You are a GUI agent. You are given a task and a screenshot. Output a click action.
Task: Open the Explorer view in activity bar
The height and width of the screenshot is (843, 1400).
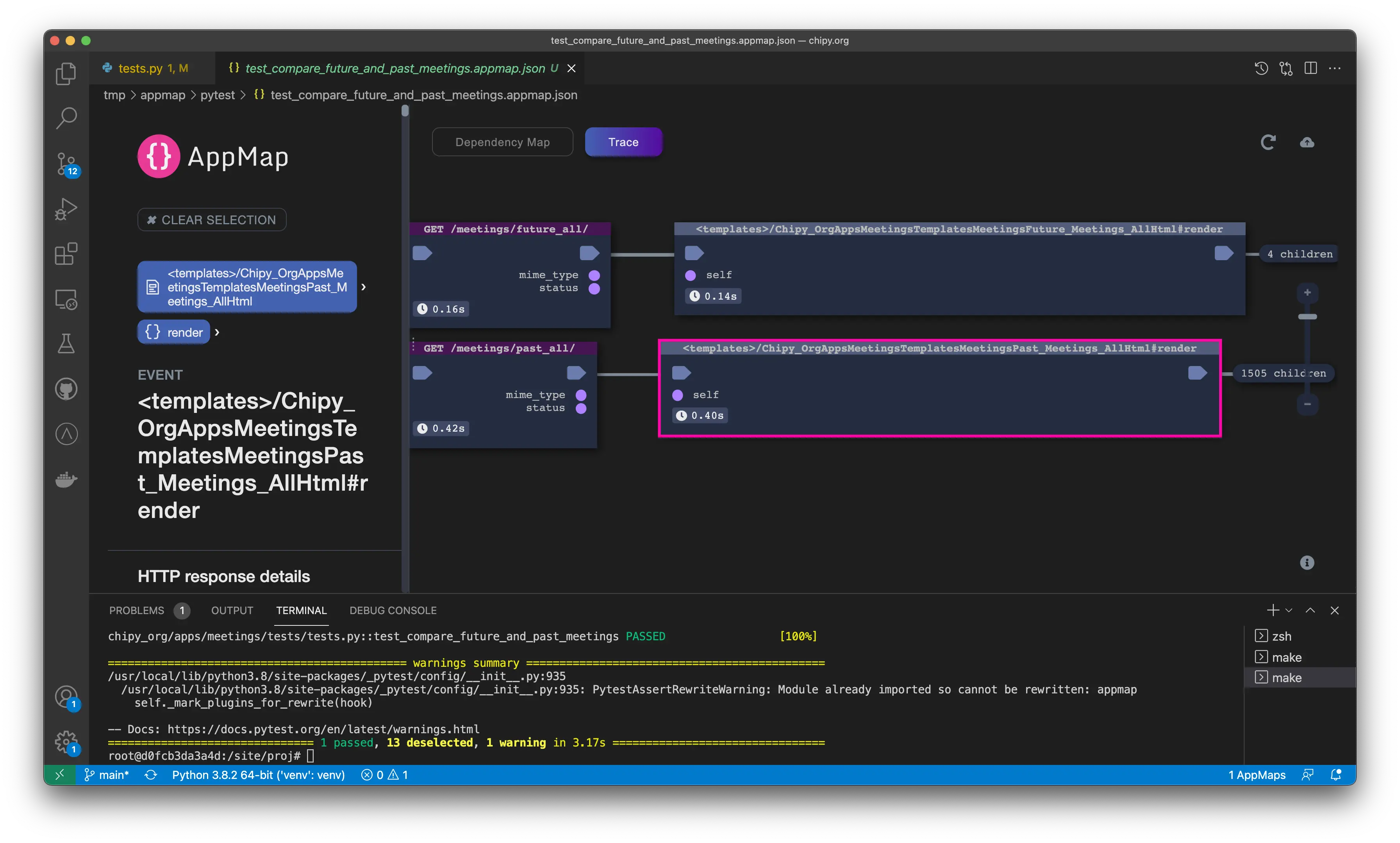coord(66,73)
